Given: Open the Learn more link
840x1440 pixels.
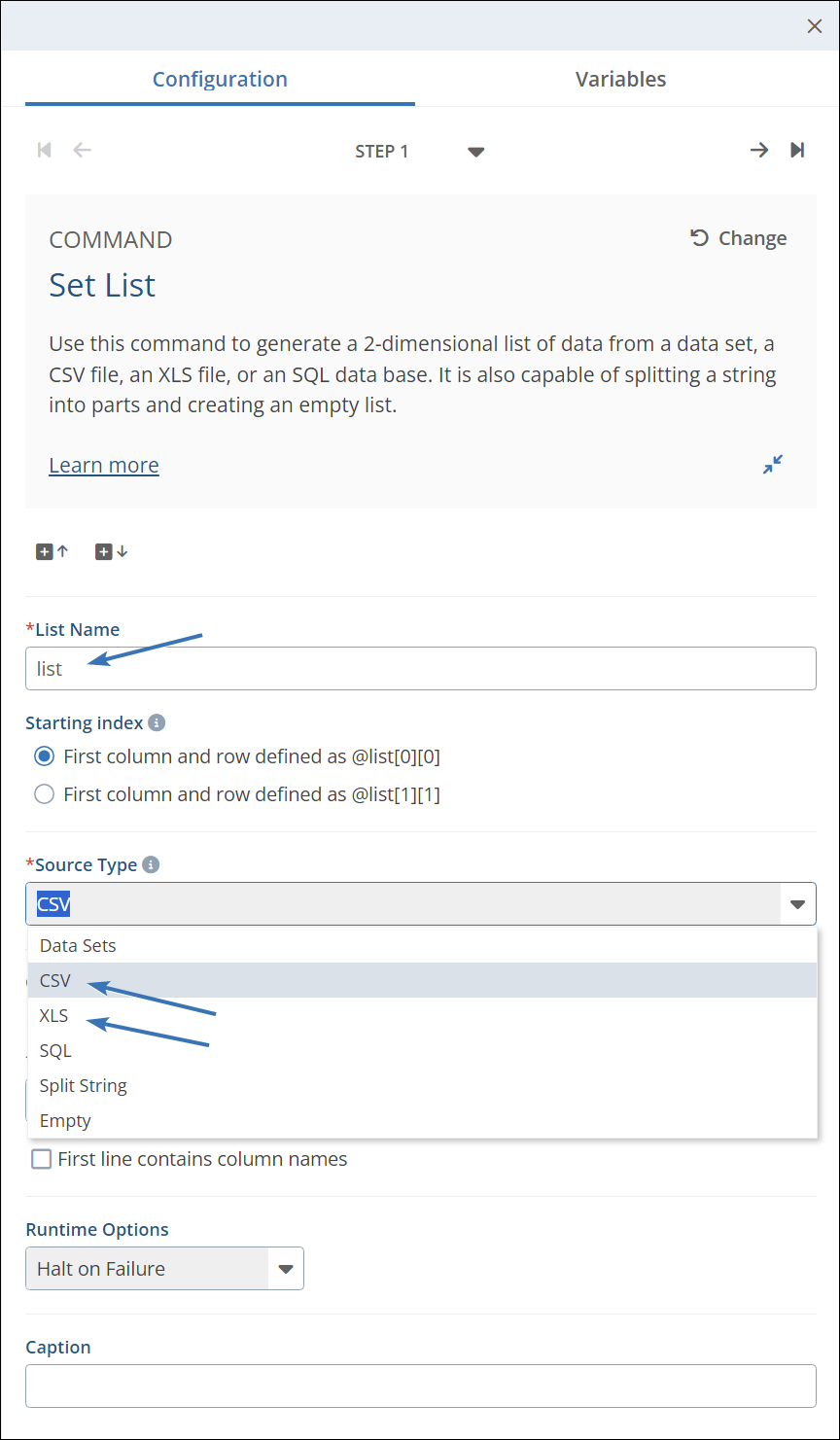Looking at the screenshot, I should (x=104, y=466).
